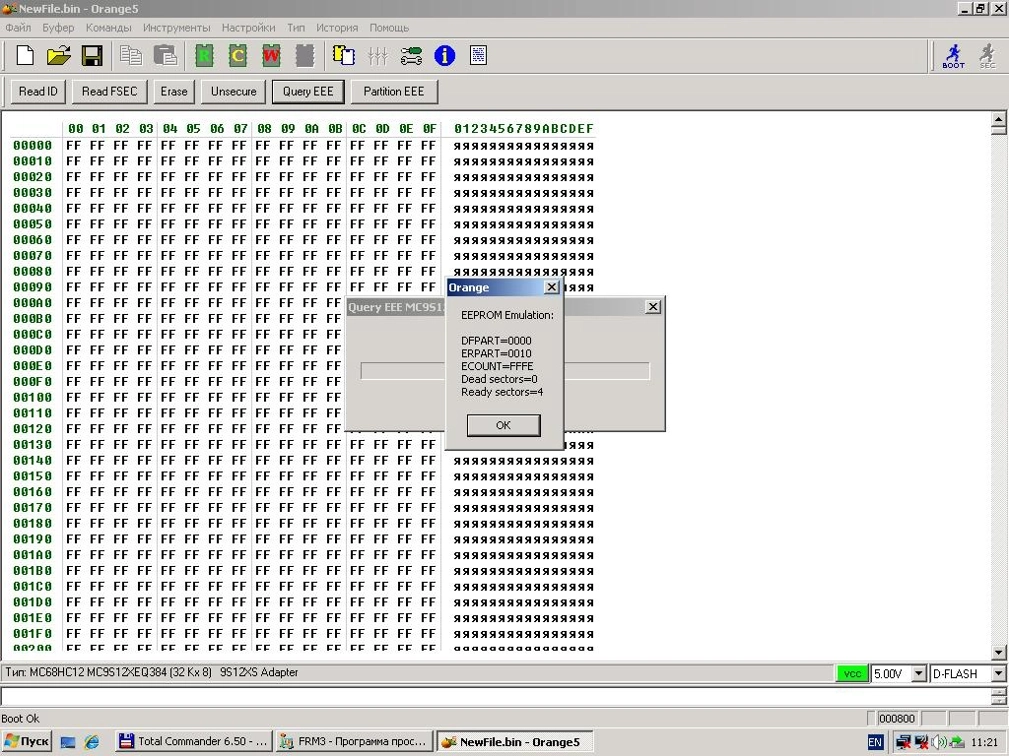Open the D-FLASH memory area dropdown
Image resolution: width=1009 pixels, height=756 pixels.
tap(999, 674)
